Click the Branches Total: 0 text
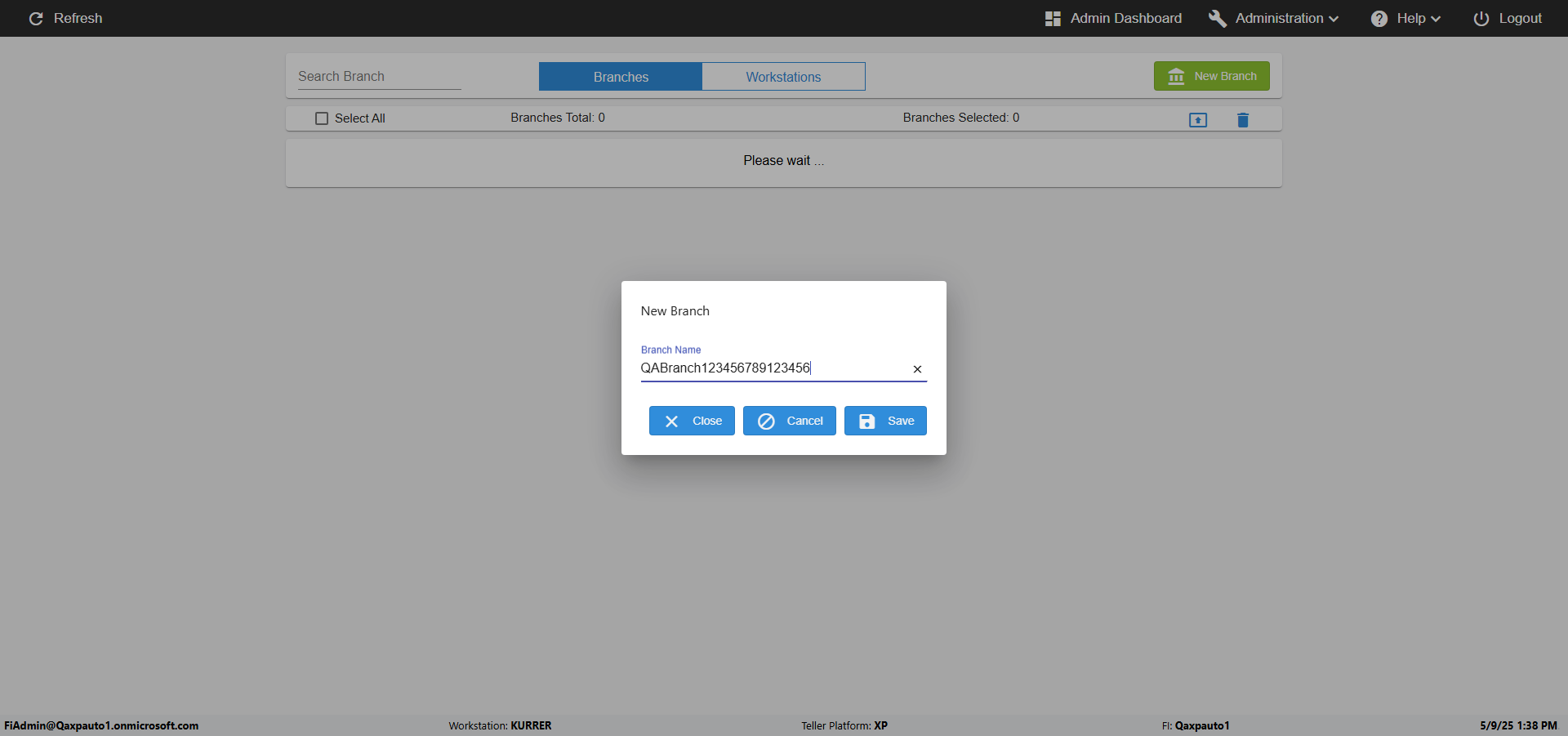This screenshot has height=736, width=1568. tap(558, 118)
